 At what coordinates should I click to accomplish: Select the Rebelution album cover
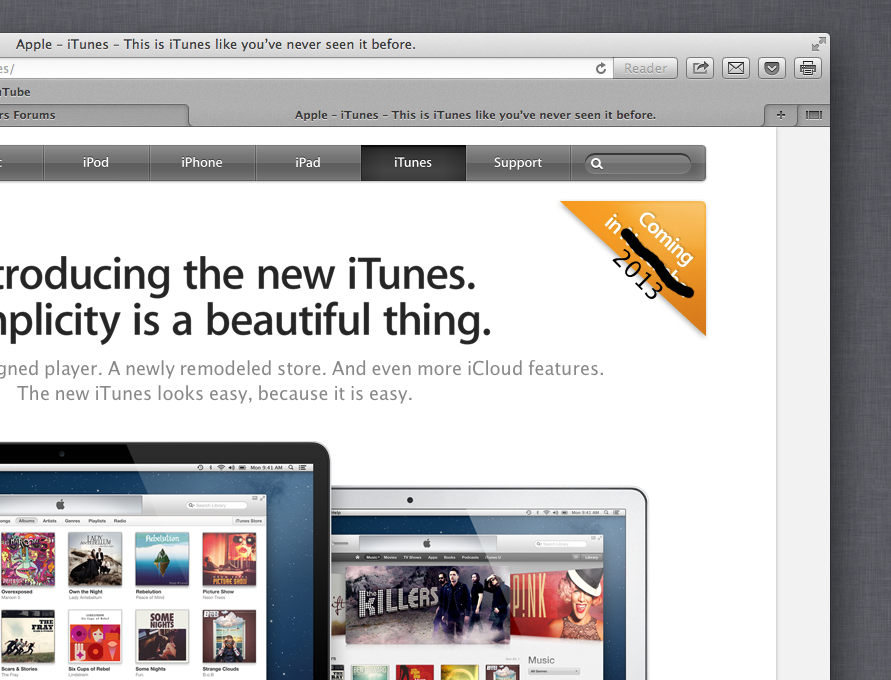coord(162,559)
